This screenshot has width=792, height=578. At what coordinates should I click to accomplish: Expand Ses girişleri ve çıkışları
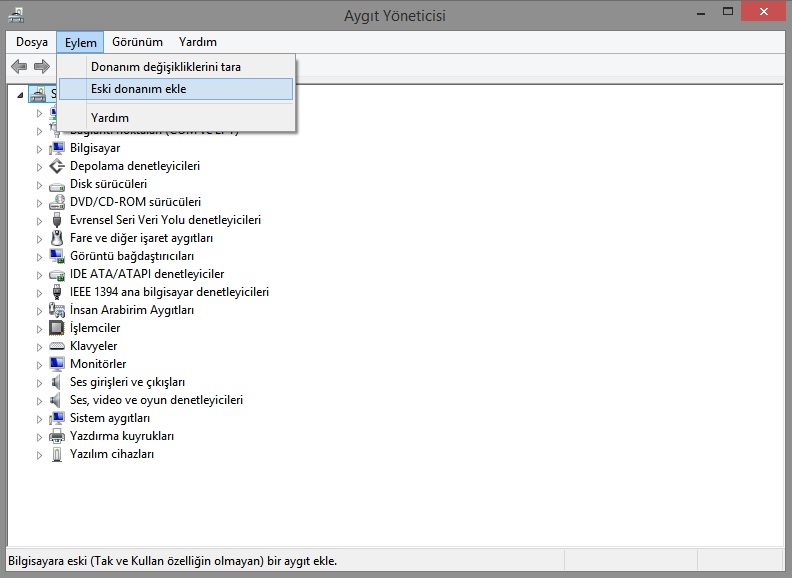(x=39, y=383)
